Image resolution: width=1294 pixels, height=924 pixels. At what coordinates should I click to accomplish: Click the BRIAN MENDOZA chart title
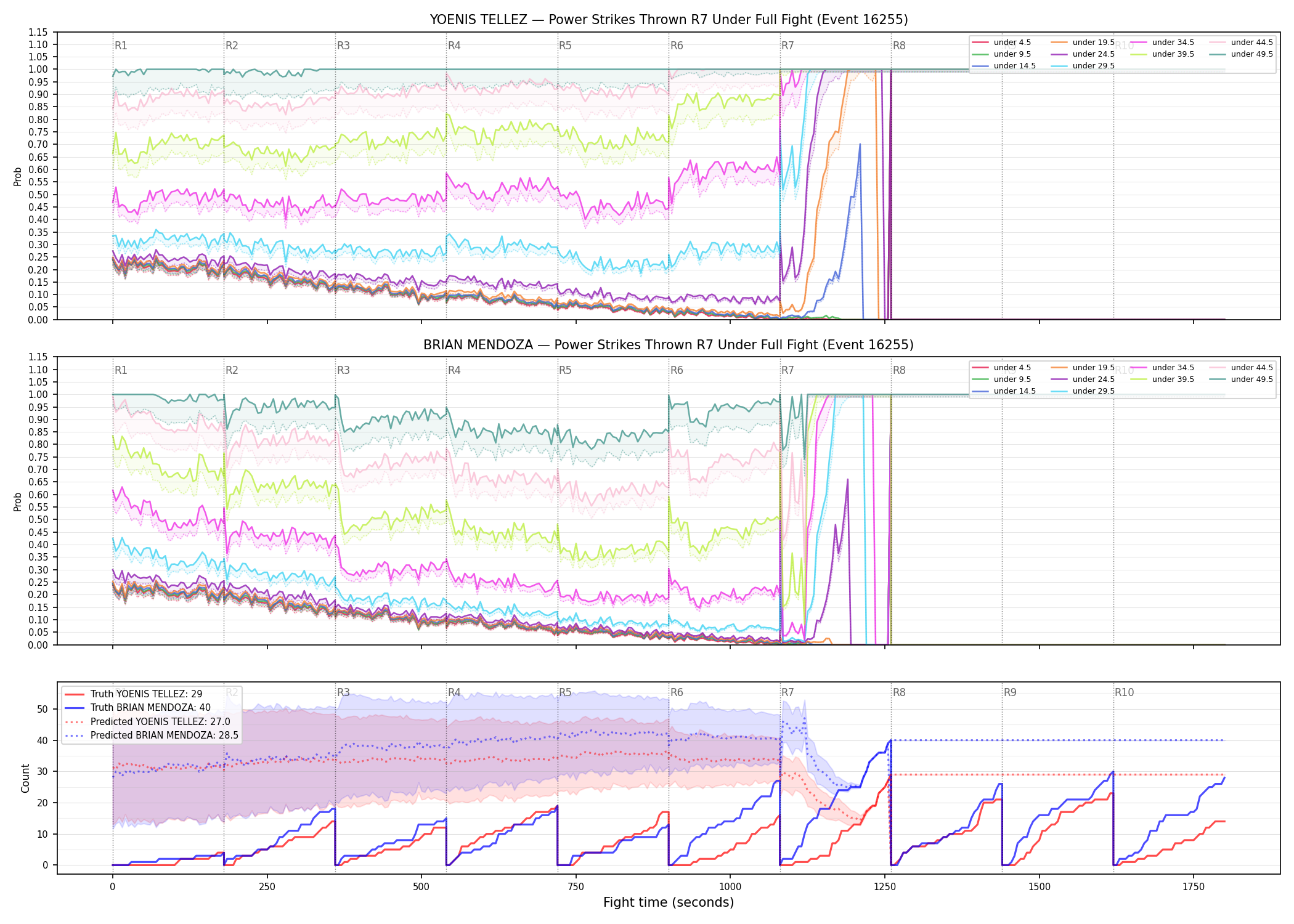[669, 345]
